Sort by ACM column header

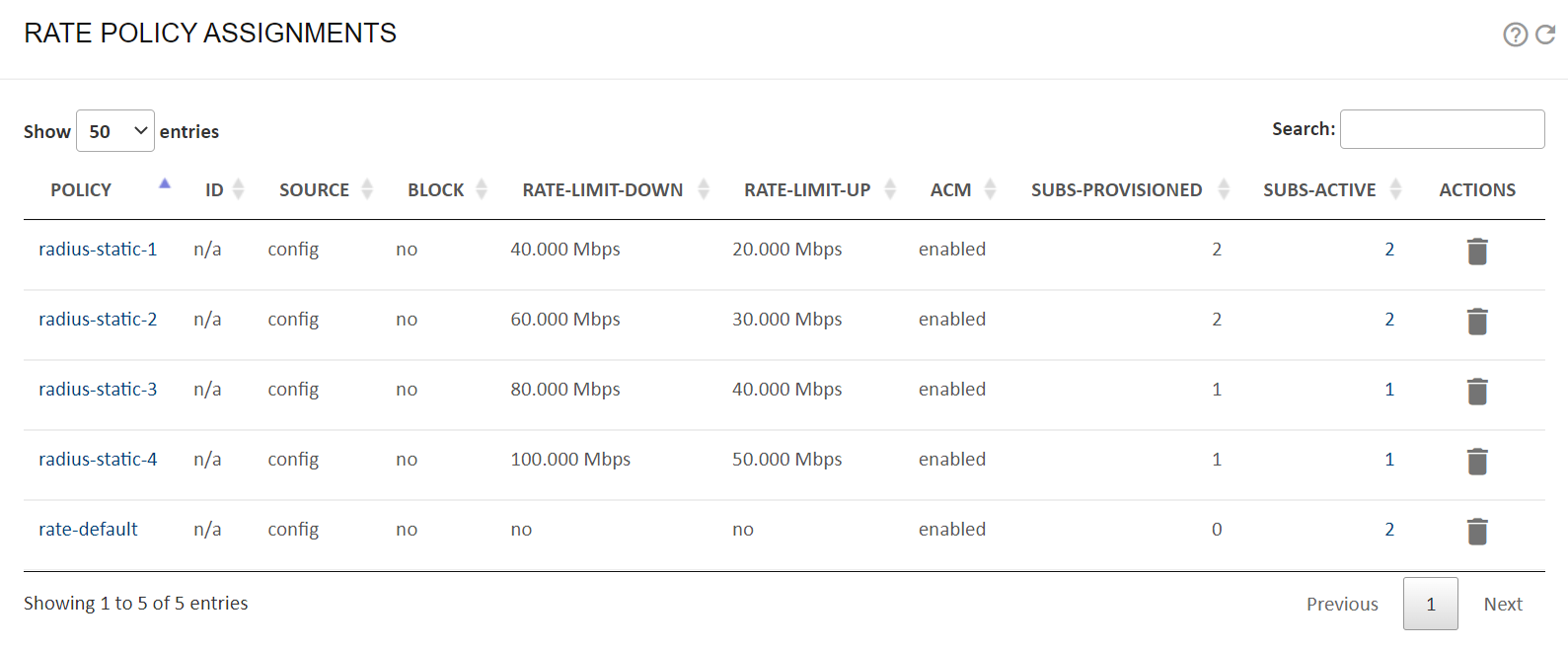950,190
